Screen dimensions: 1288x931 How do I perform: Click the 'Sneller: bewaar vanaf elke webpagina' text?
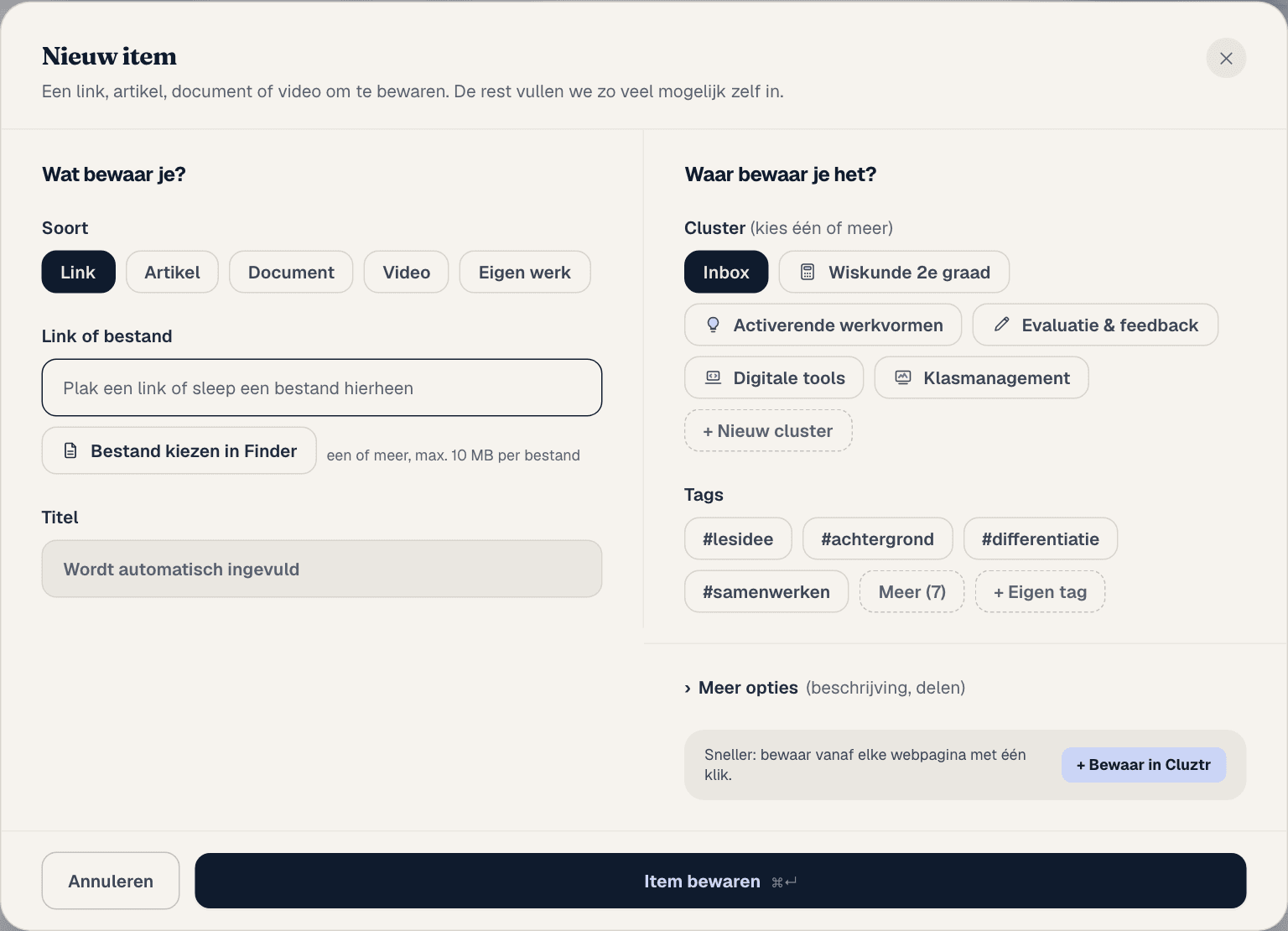coord(865,764)
